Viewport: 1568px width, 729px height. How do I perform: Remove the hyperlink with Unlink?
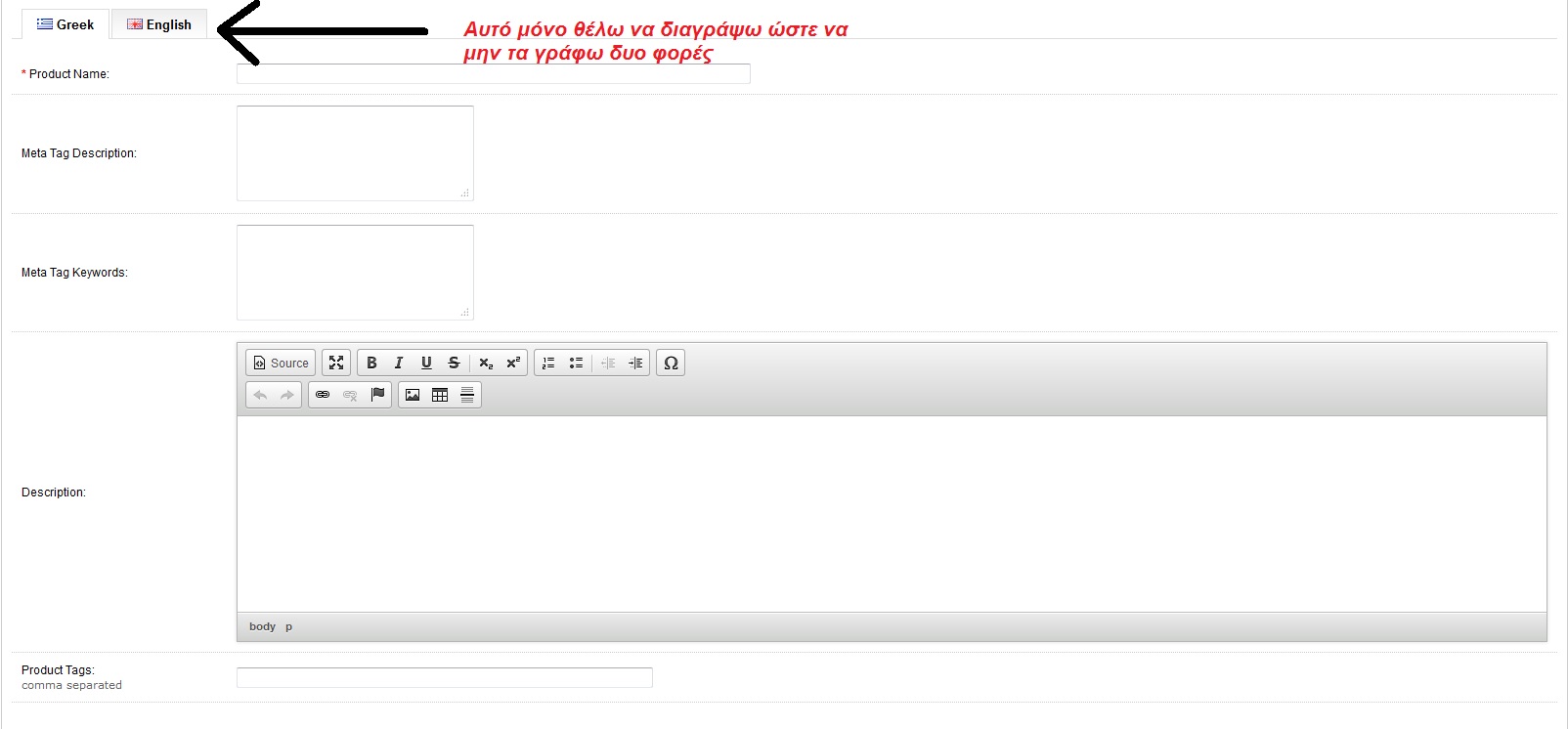[x=350, y=395]
